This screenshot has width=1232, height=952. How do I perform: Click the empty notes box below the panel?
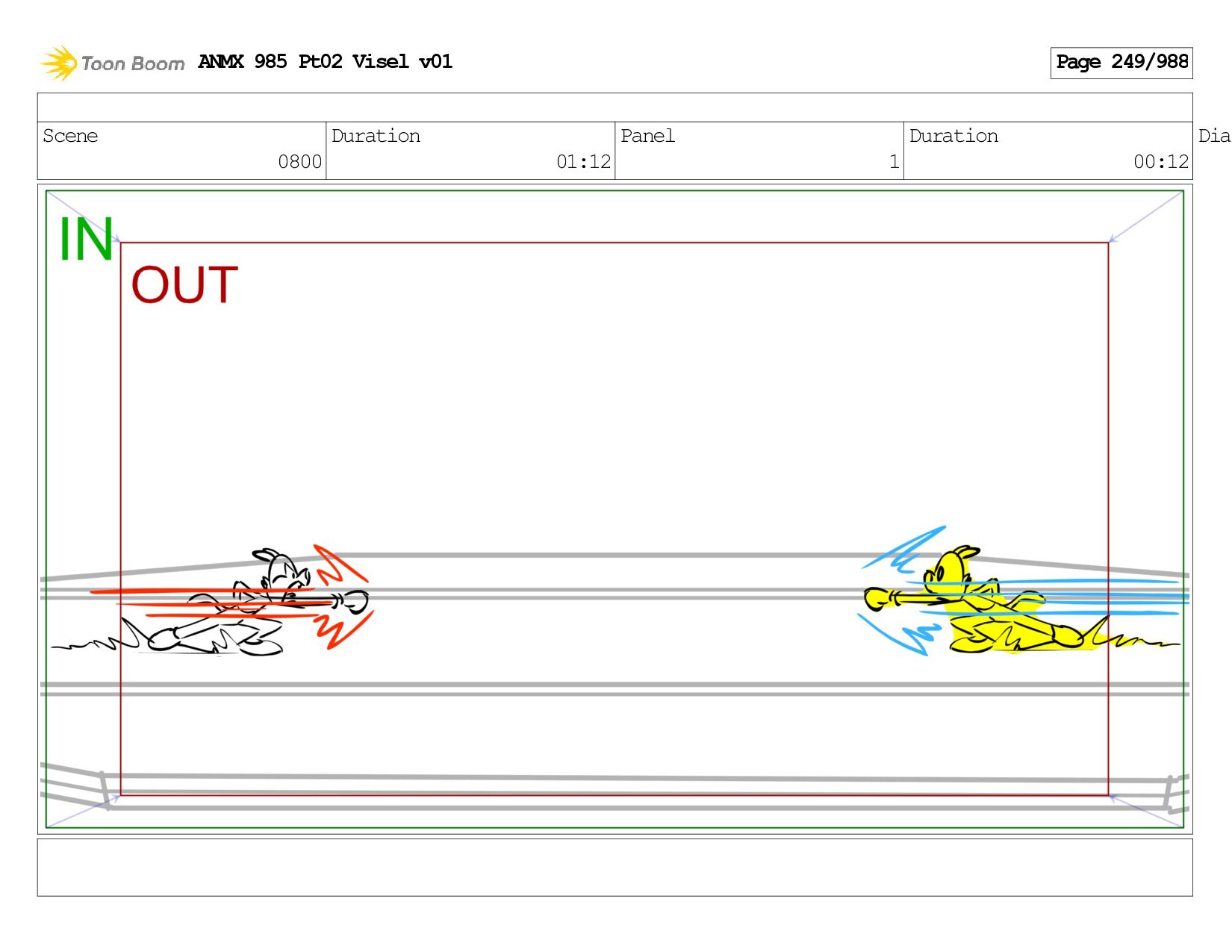pos(615,868)
